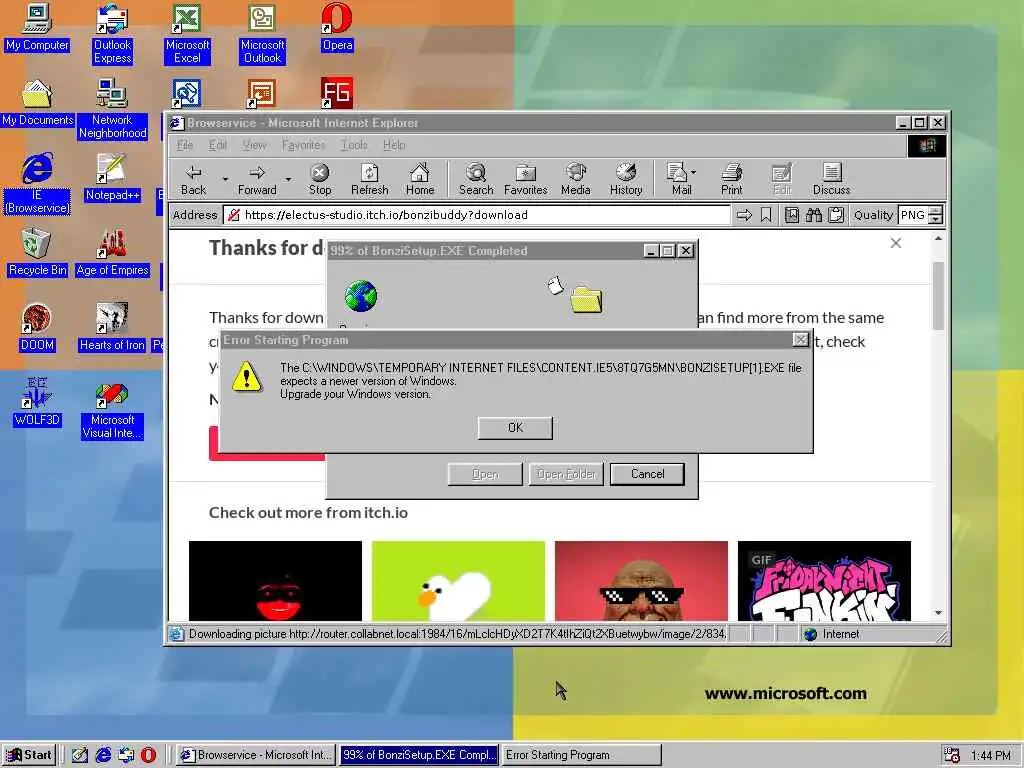Open the View menu in Internet Explorer
Screen dimensions: 1024x768
254,145
